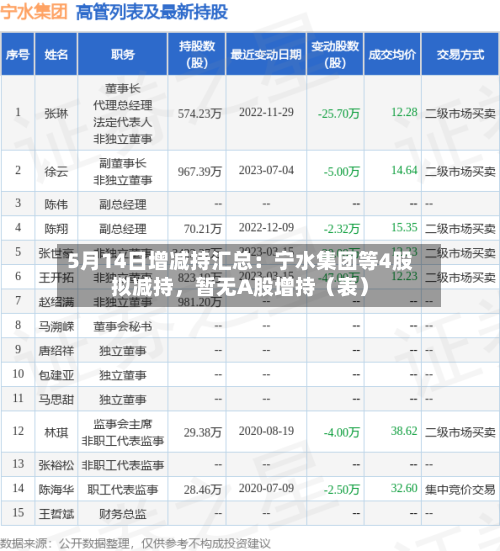Screen dimensions: 500x551
Task: Click the name 马溯嵘 in row 8
Action: pos(56,326)
